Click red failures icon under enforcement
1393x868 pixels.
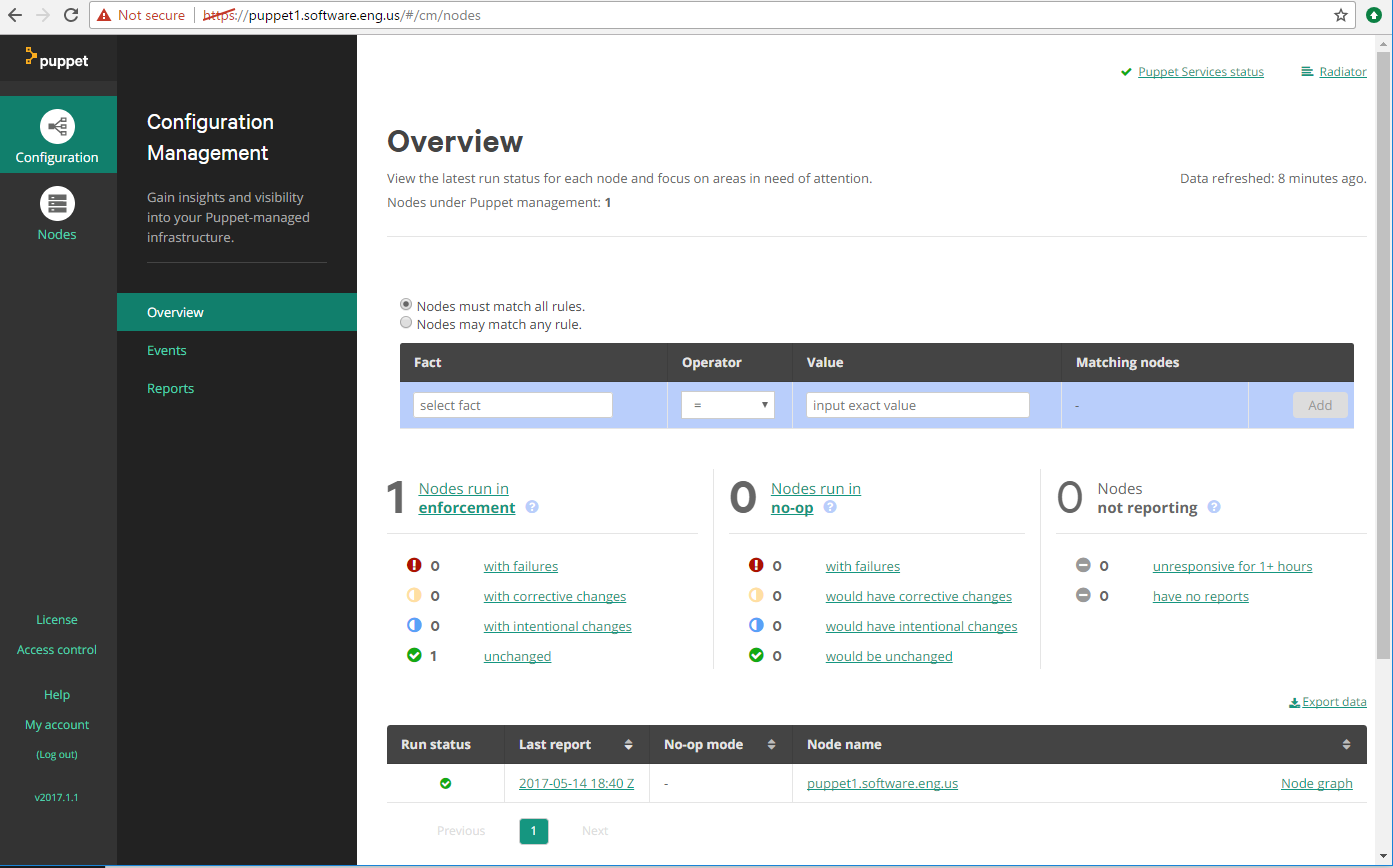pos(414,565)
